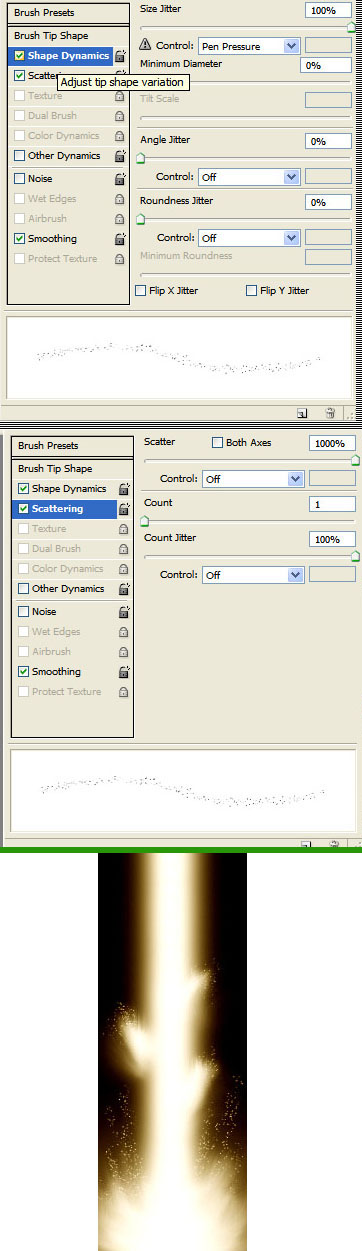Click the Count value input field
This screenshot has height=1251, width=362.
pos(332,506)
